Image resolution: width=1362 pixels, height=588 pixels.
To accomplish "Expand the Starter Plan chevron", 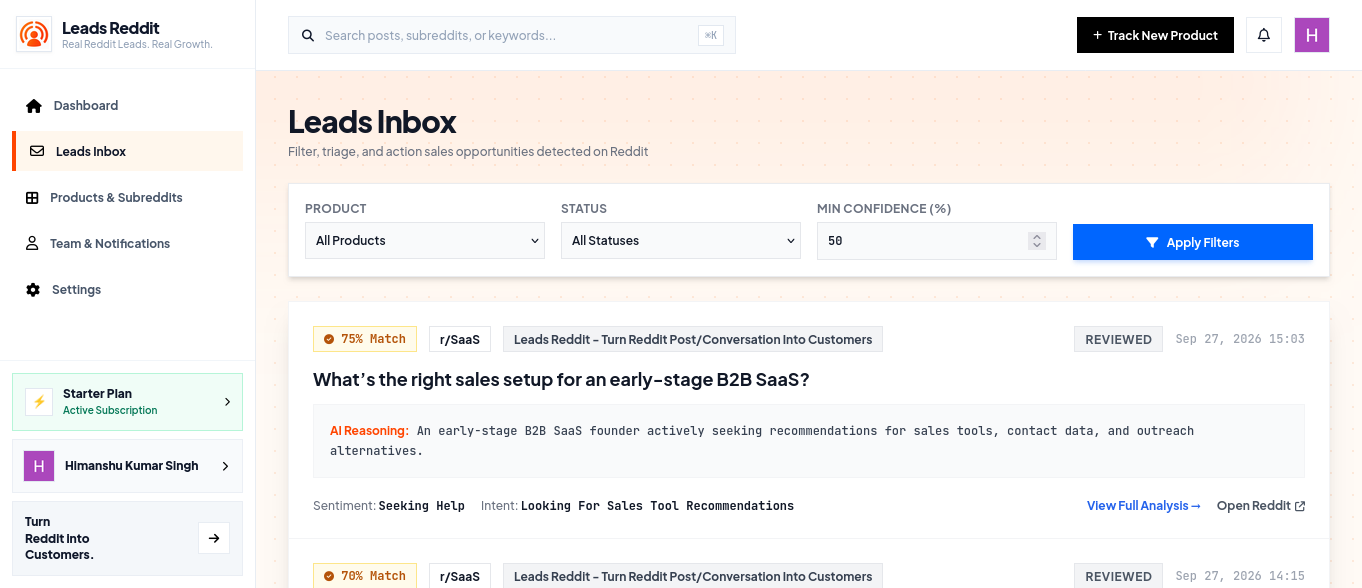I will (227, 402).
